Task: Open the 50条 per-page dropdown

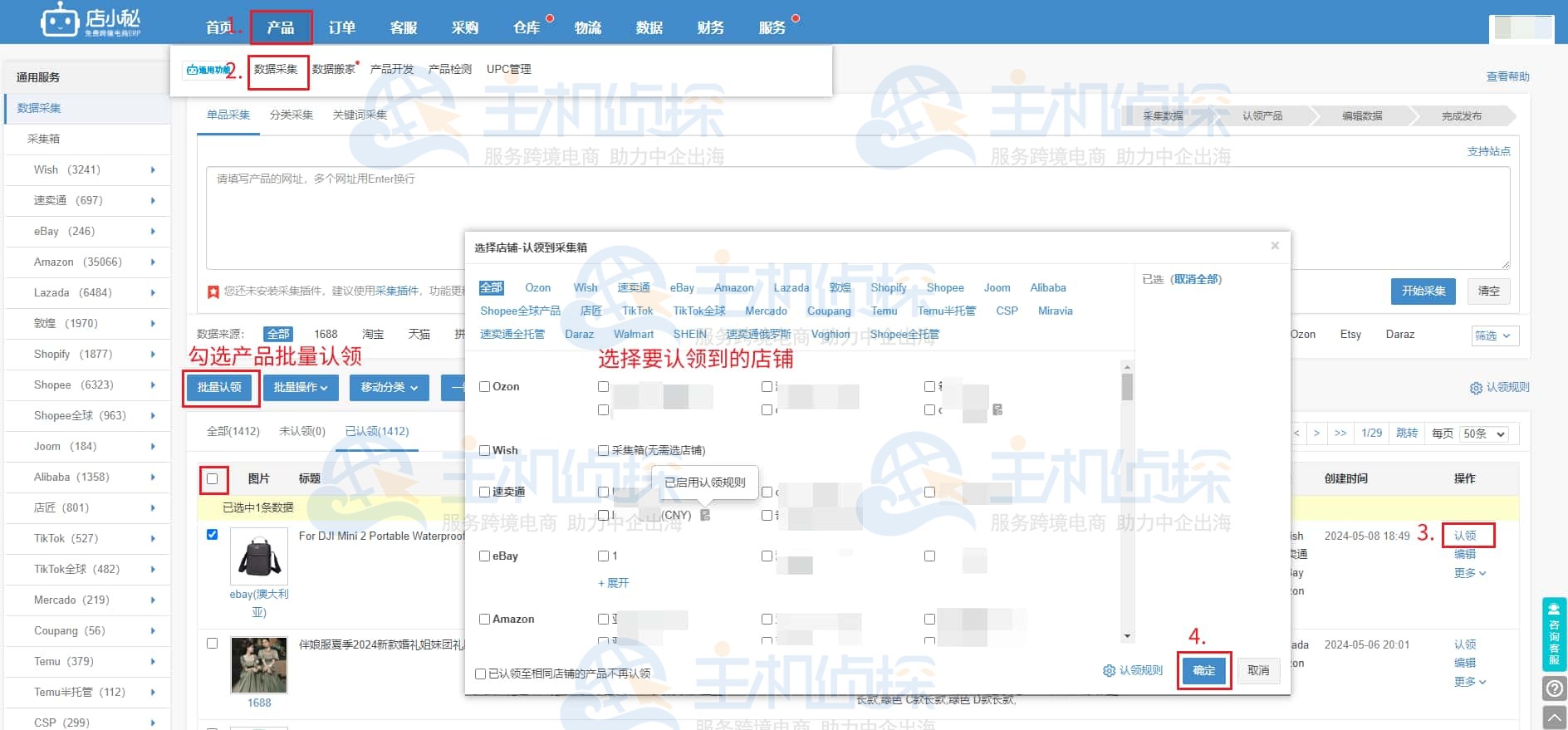Action: click(1484, 434)
